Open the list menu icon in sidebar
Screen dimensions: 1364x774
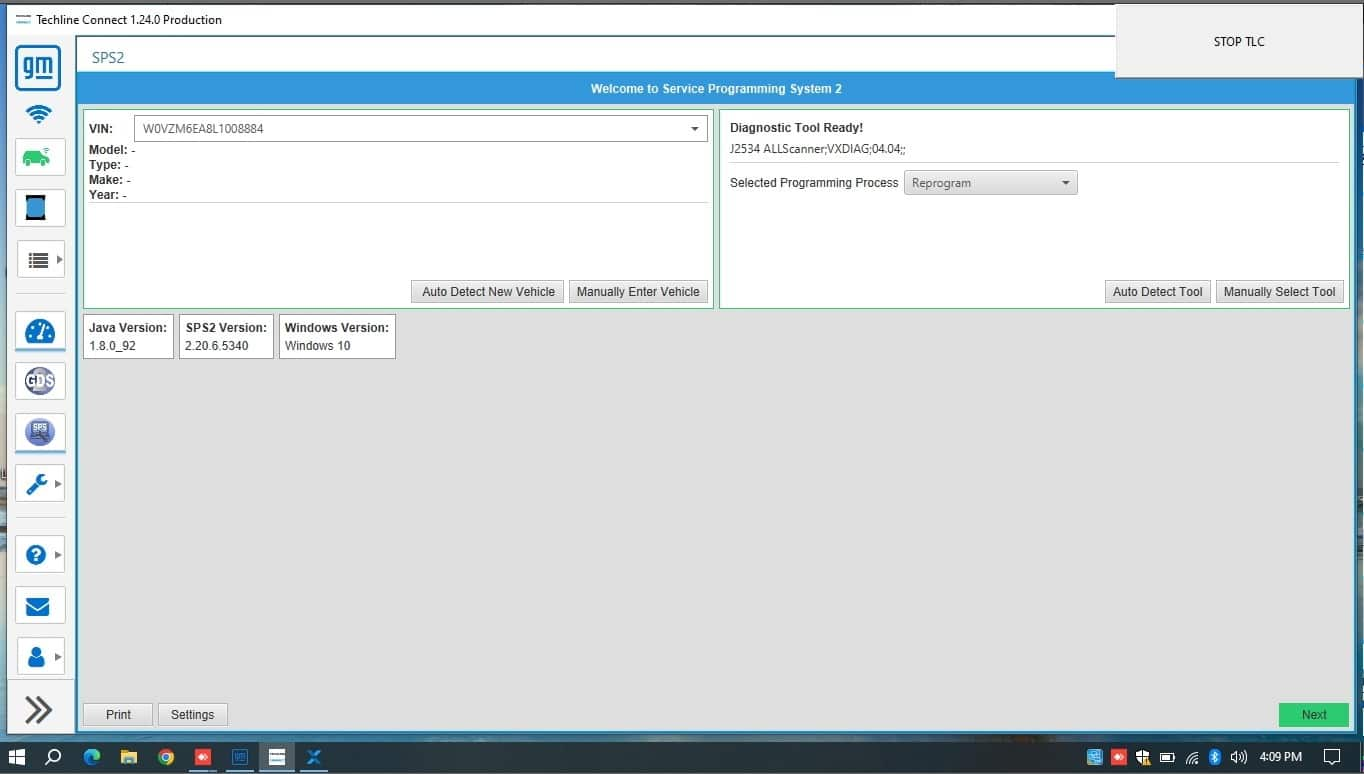(39, 260)
